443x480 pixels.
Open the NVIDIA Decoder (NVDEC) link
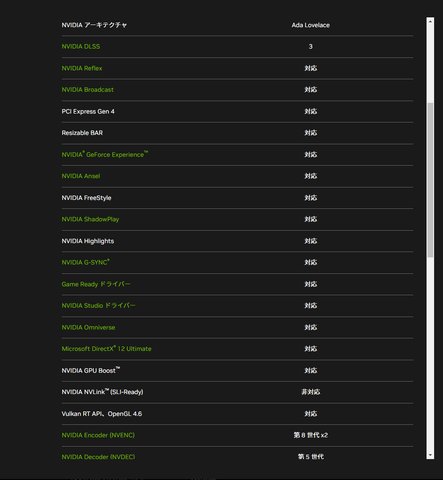pos(98,457)
